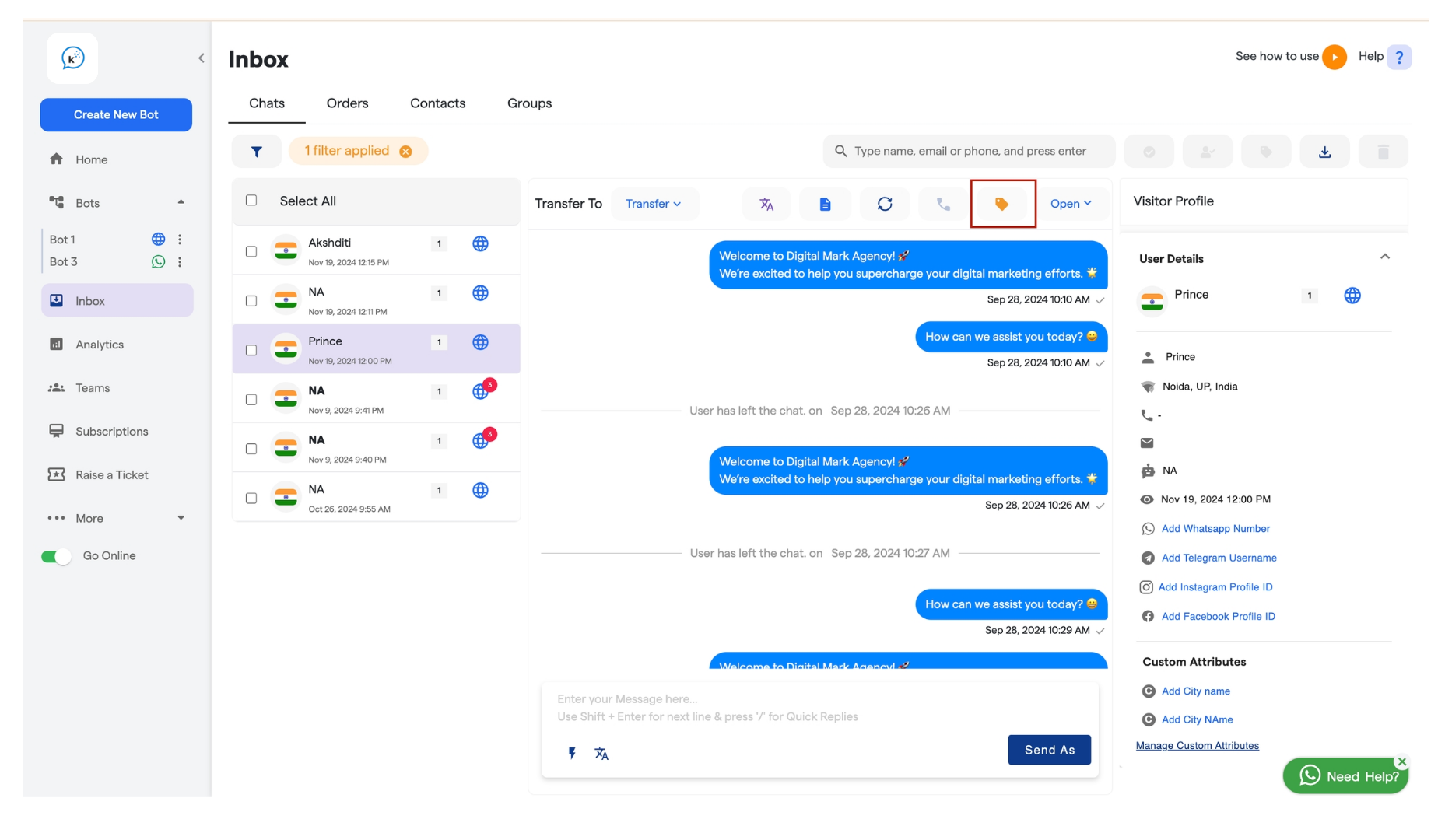Close the Need Help widget
1452x840 pixels.
coord(1402,761)
